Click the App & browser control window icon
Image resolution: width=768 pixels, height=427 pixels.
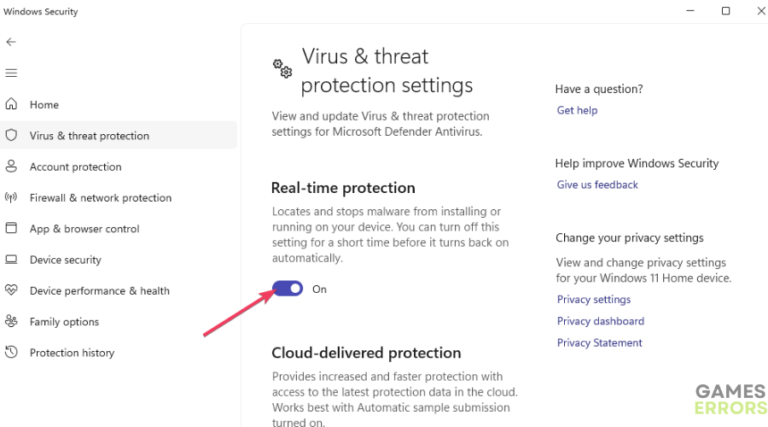coord(11,228)
